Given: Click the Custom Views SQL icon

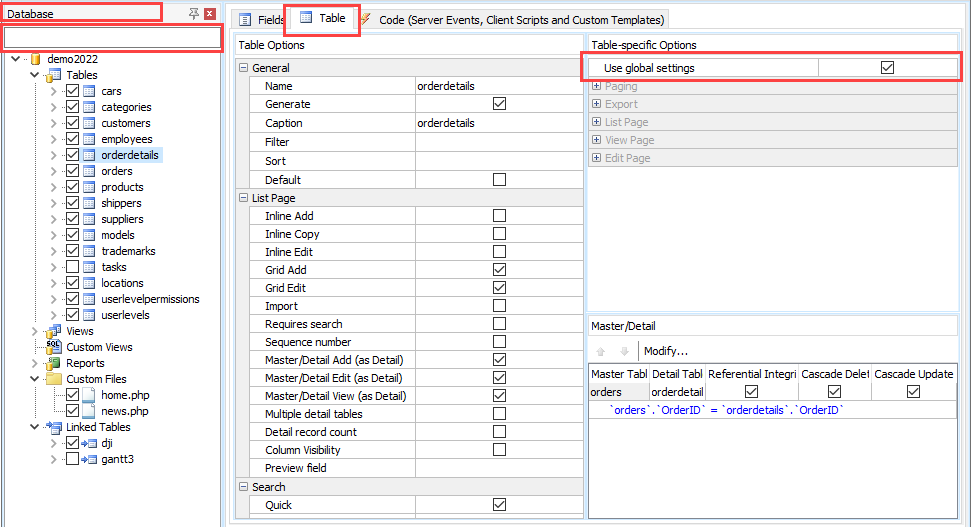Looking at the screenshot, I should [54, 347].
